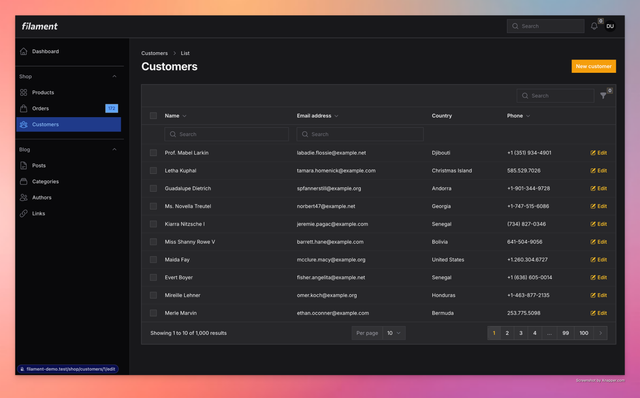Go to page 100 of results
Viewport: 640px width, 398px height.
coord(584,333)
